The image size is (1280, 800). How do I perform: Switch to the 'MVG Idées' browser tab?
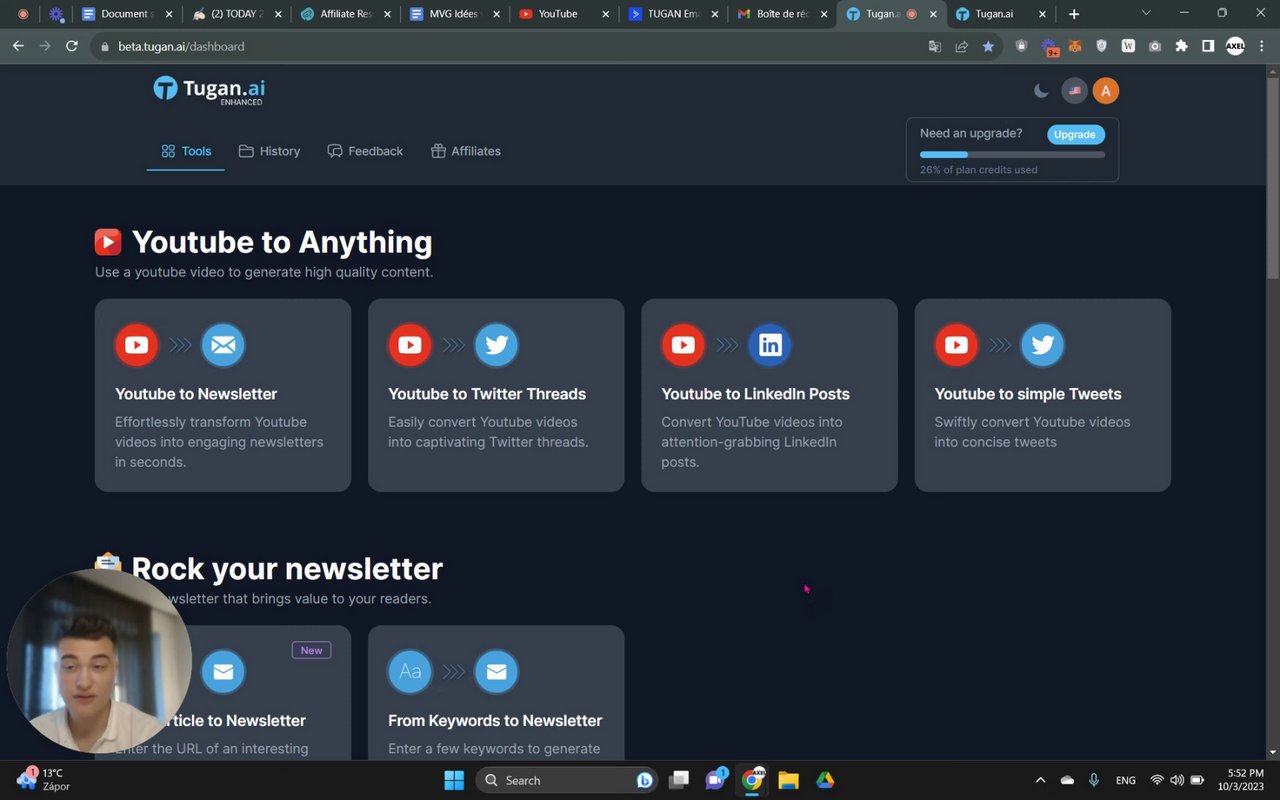453,14
